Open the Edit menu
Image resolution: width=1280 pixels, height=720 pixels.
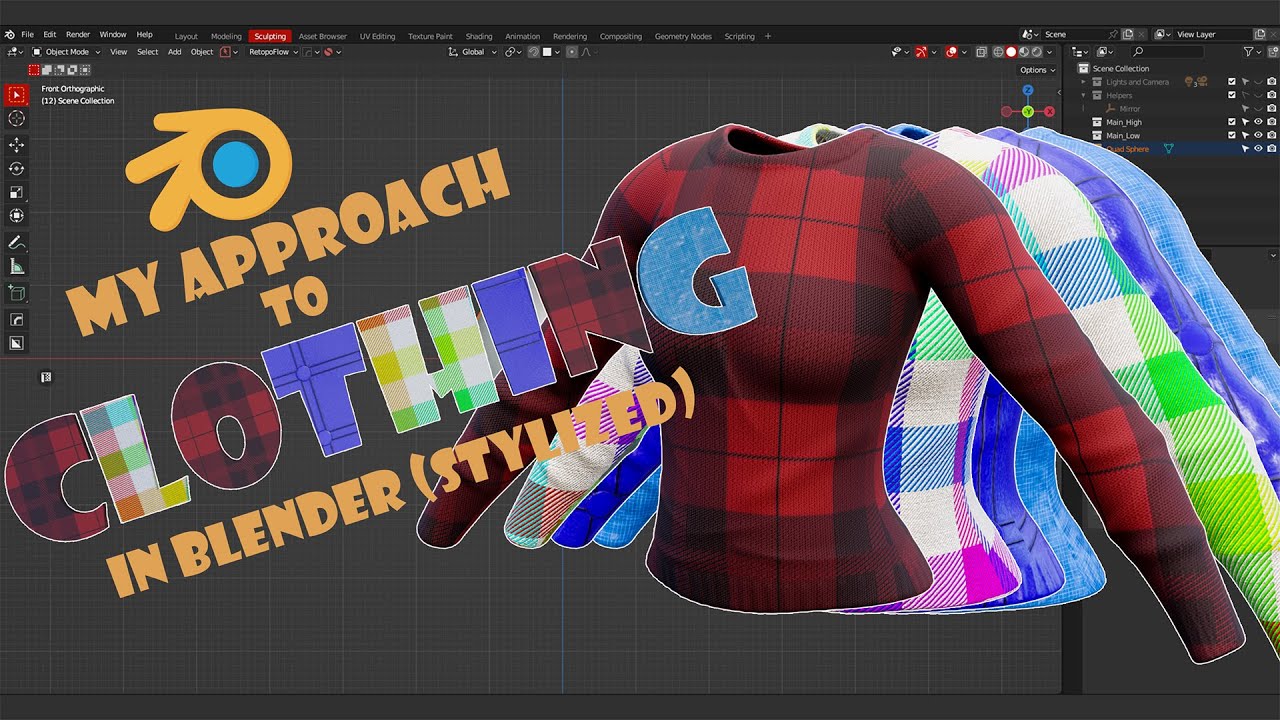tap(50, 35)
